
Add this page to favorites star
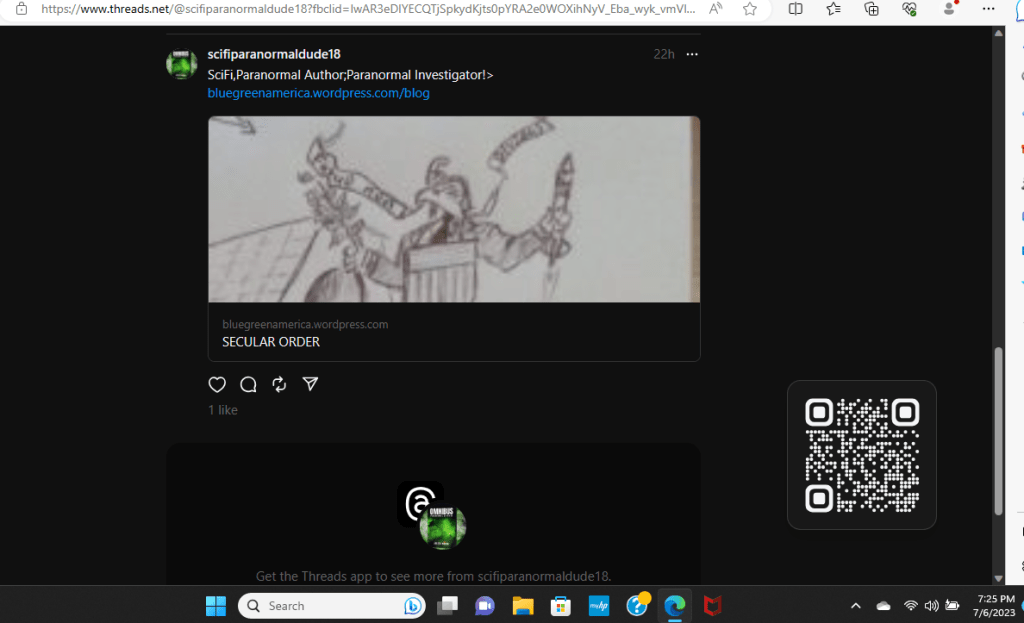pos(749,9)
